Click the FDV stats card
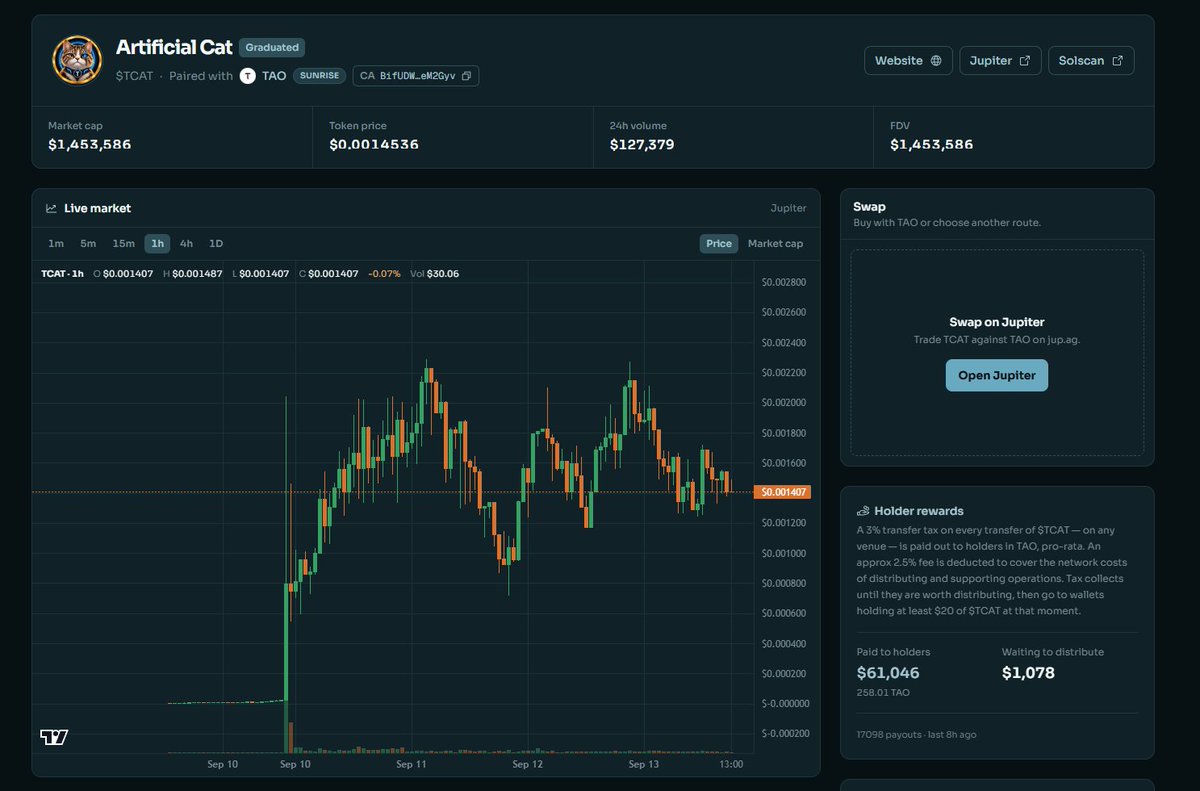 pyautogui.click(x=1013, y=136)
